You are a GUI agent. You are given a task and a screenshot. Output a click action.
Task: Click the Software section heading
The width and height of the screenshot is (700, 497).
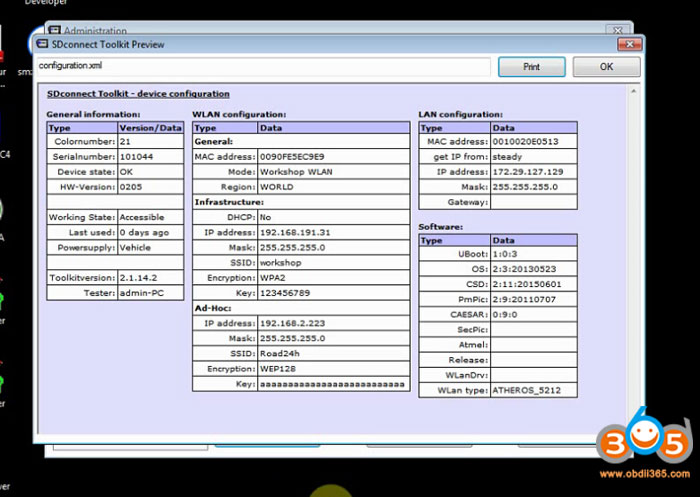pos(441,227)
